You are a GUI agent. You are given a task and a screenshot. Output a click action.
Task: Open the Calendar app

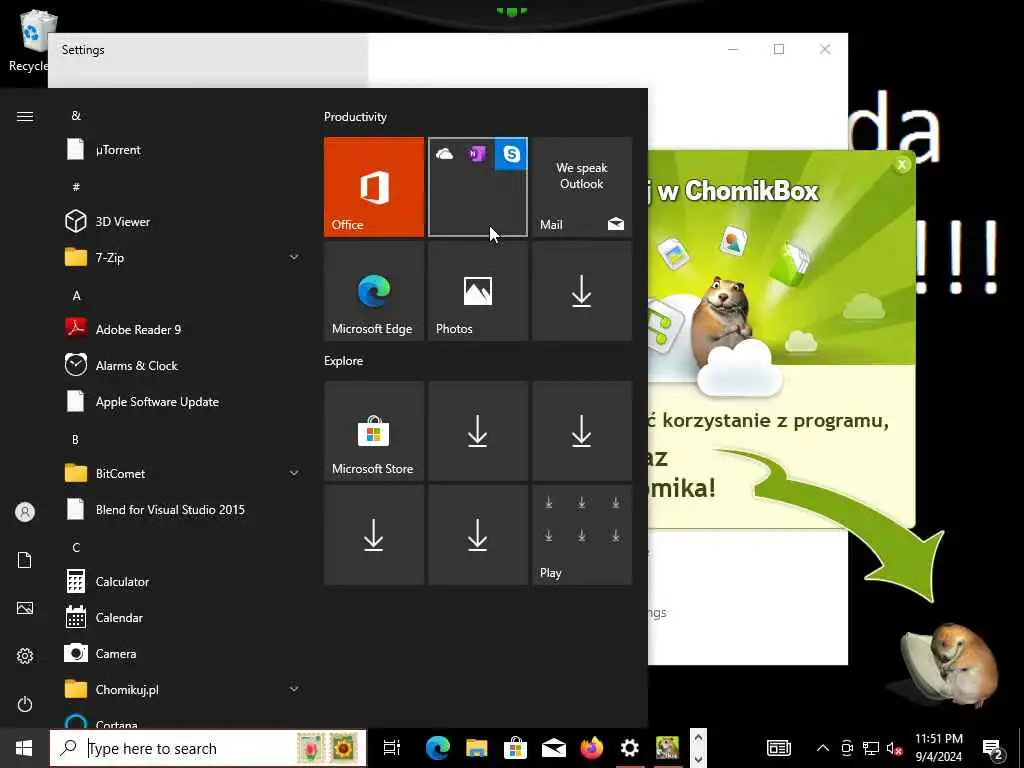point(183,617)
